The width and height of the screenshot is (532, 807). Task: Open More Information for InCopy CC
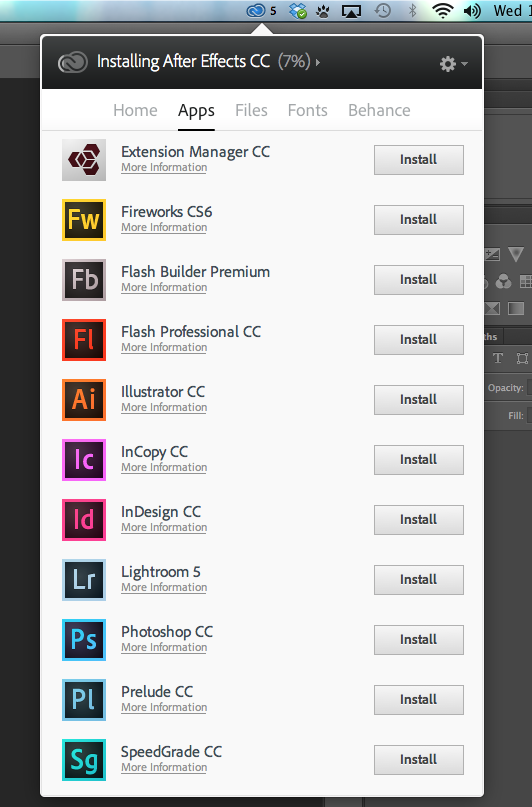click(164, 467)
